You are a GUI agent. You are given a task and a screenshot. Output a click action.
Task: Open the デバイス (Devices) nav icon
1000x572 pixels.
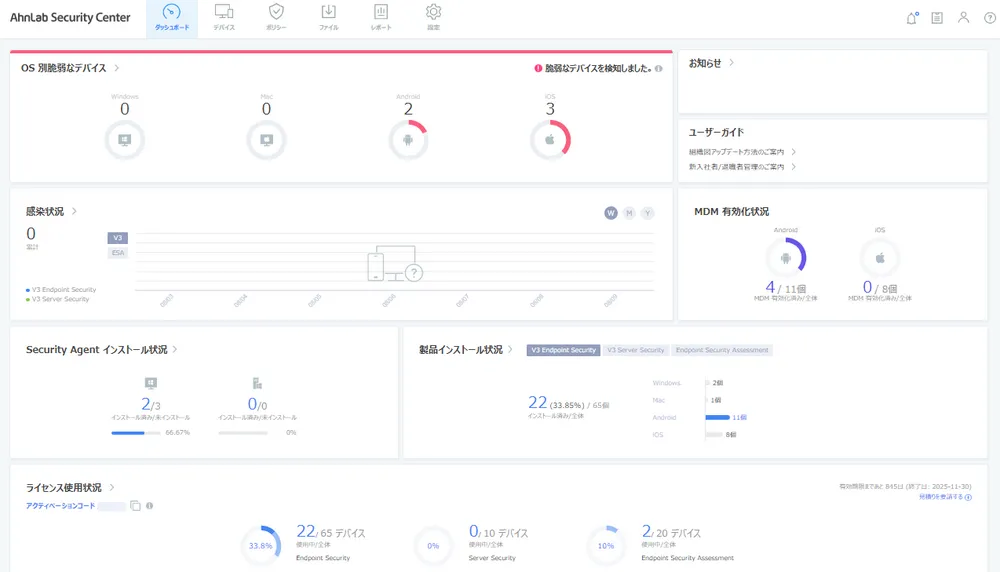(x=224, y=17)
